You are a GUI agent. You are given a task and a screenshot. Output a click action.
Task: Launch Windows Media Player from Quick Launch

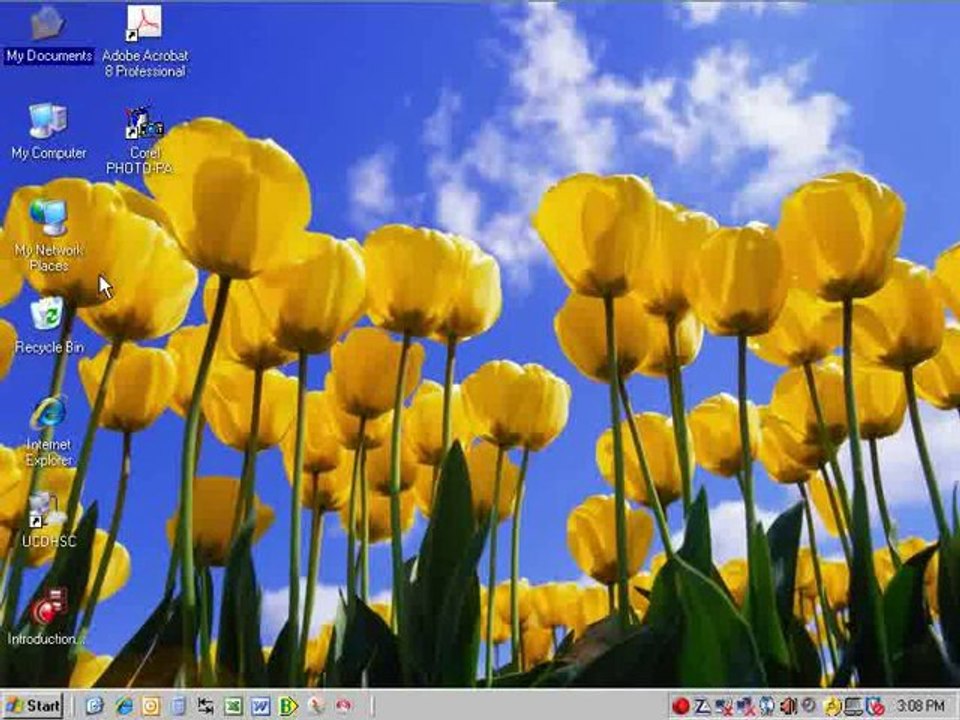[x=151, y=706]
